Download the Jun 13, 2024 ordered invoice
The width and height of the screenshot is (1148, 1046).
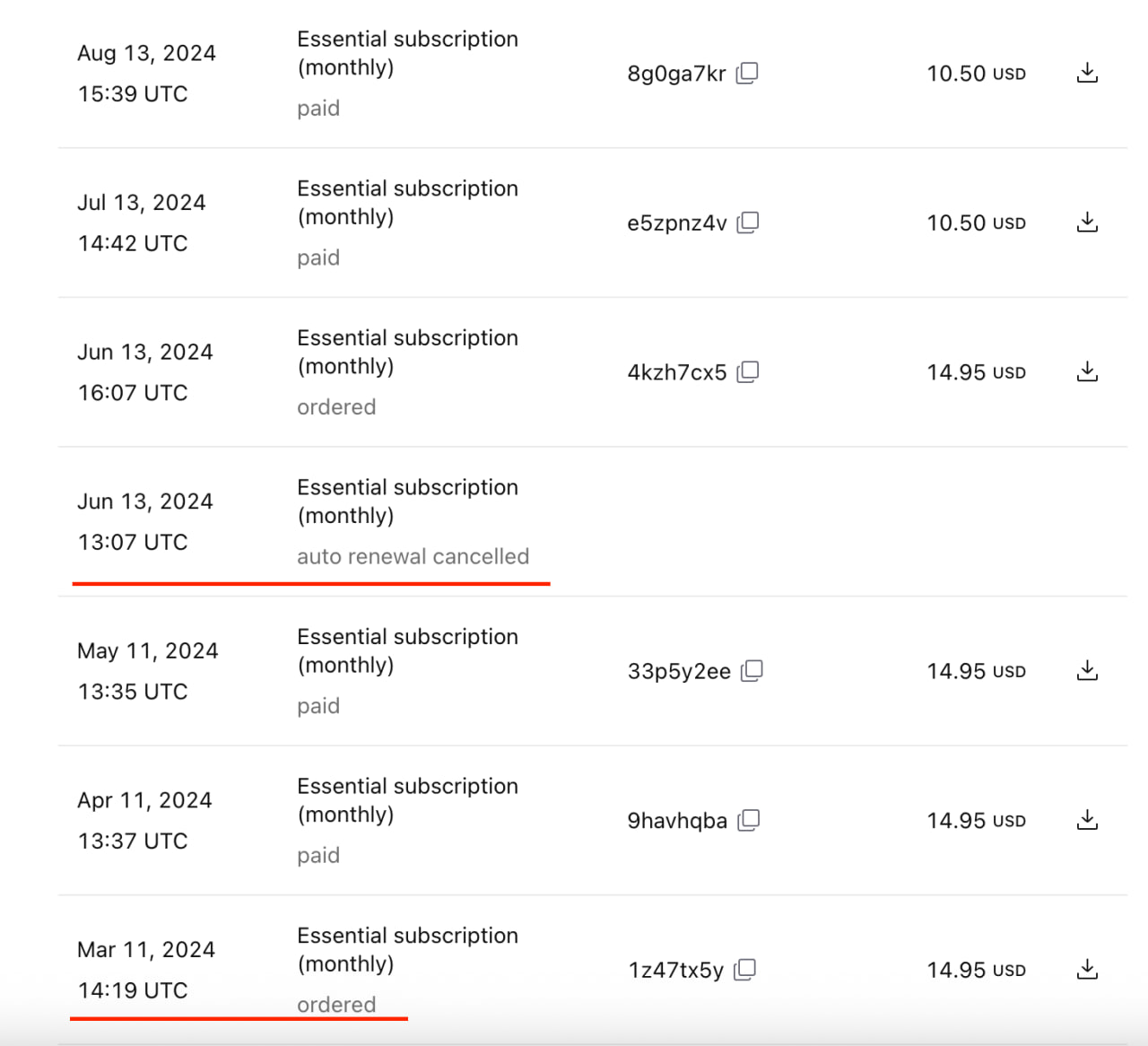click(x=1087, y=371)
